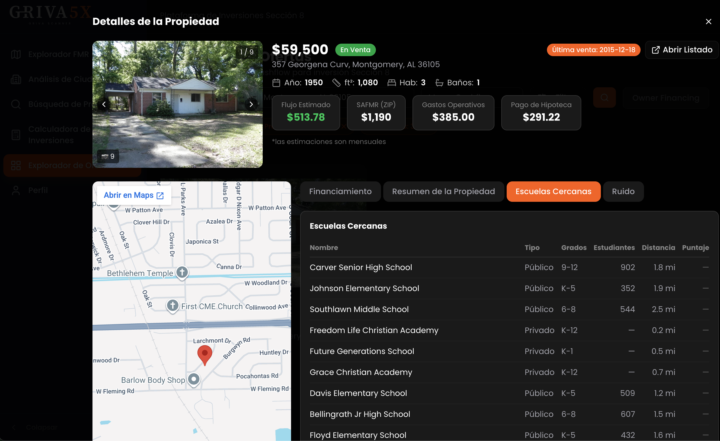This screenshot has height=441, width=720.
Task: Click the Flujo Estimado $513.78 card
Action: (x=306, y=113)
